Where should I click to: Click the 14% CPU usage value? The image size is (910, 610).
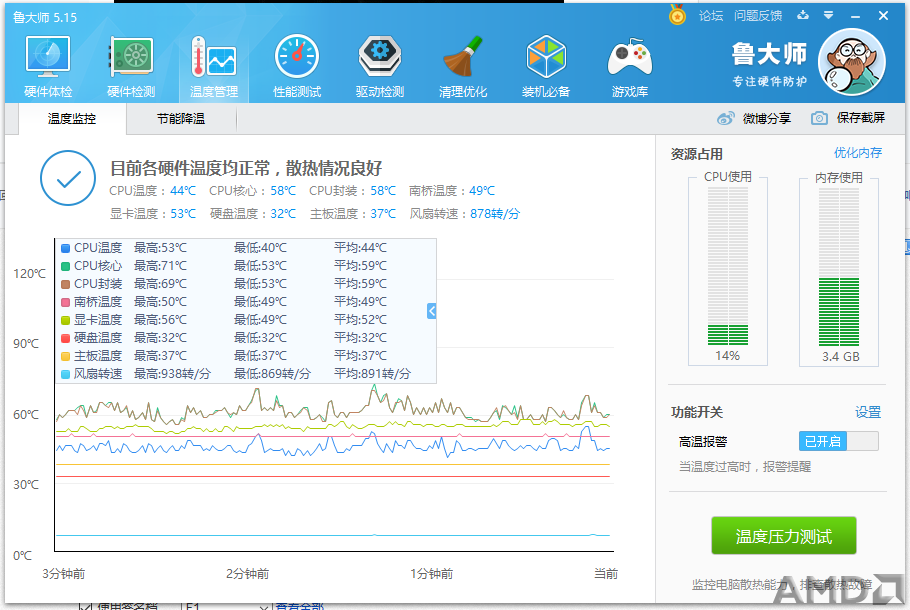[727, 356]
